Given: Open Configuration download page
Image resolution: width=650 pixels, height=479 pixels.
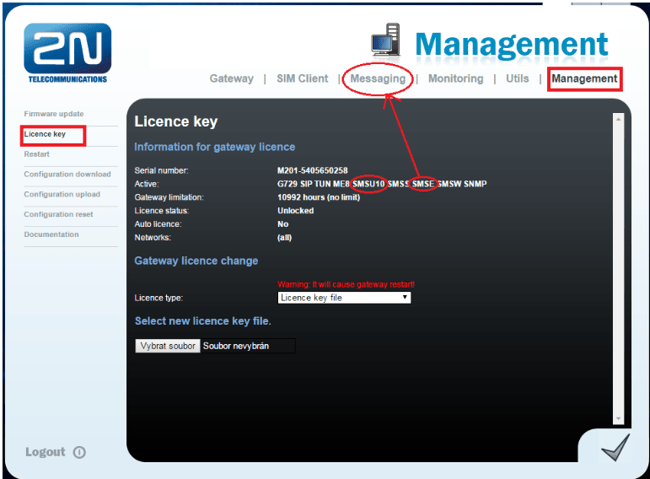Looking at the screenshot, I should click(67, 174).
